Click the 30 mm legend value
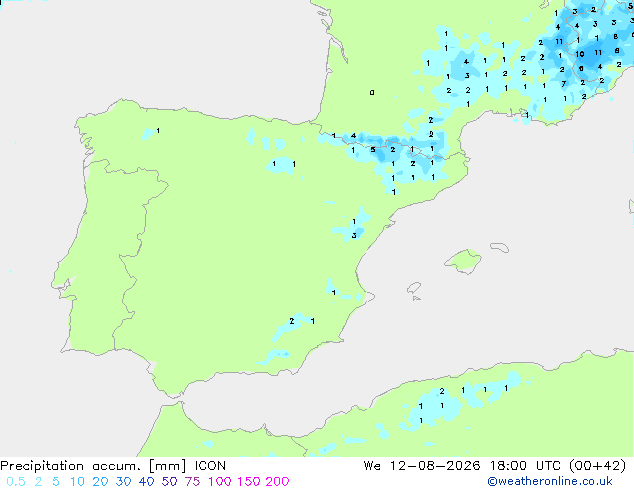The image size is (634, 490). coord(123,482)
